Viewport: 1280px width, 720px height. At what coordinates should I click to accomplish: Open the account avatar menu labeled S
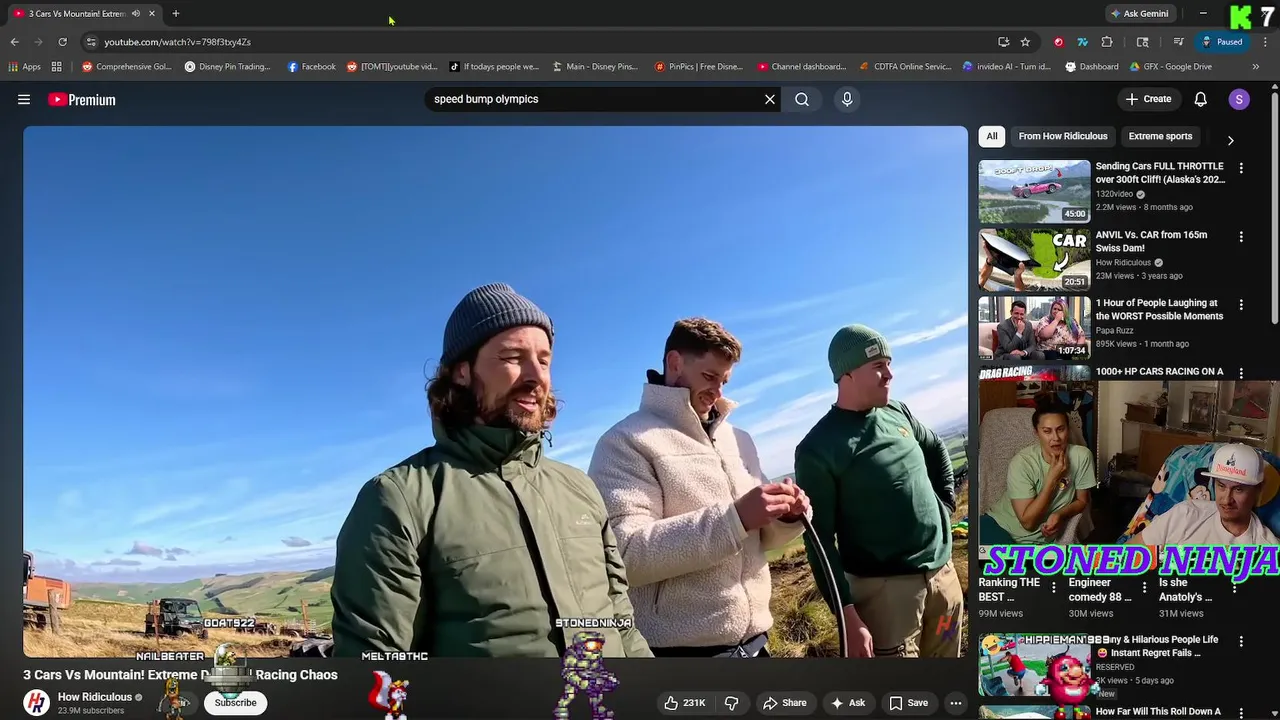[x=1239, y=99]
